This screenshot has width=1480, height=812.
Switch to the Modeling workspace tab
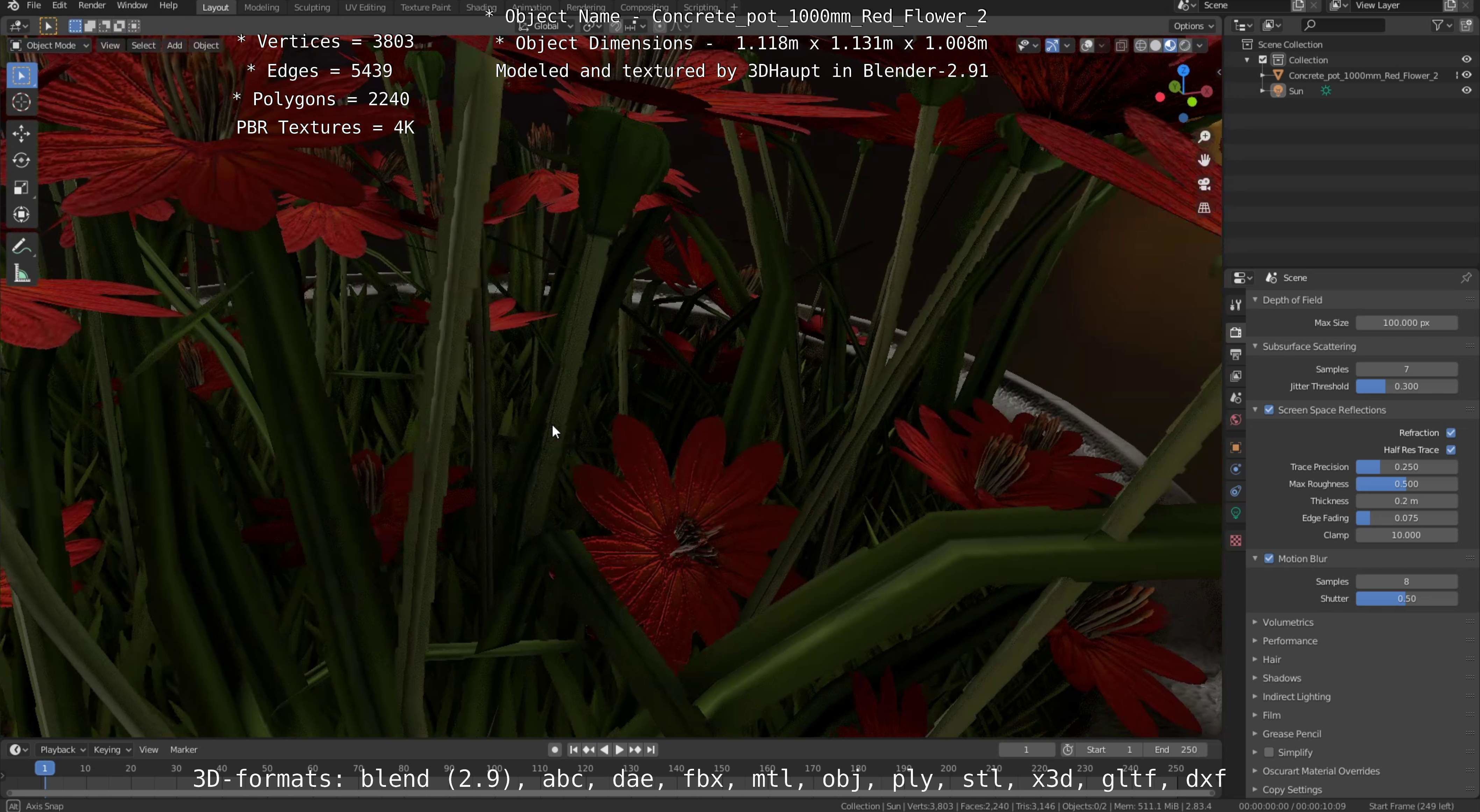click(262, 7)
